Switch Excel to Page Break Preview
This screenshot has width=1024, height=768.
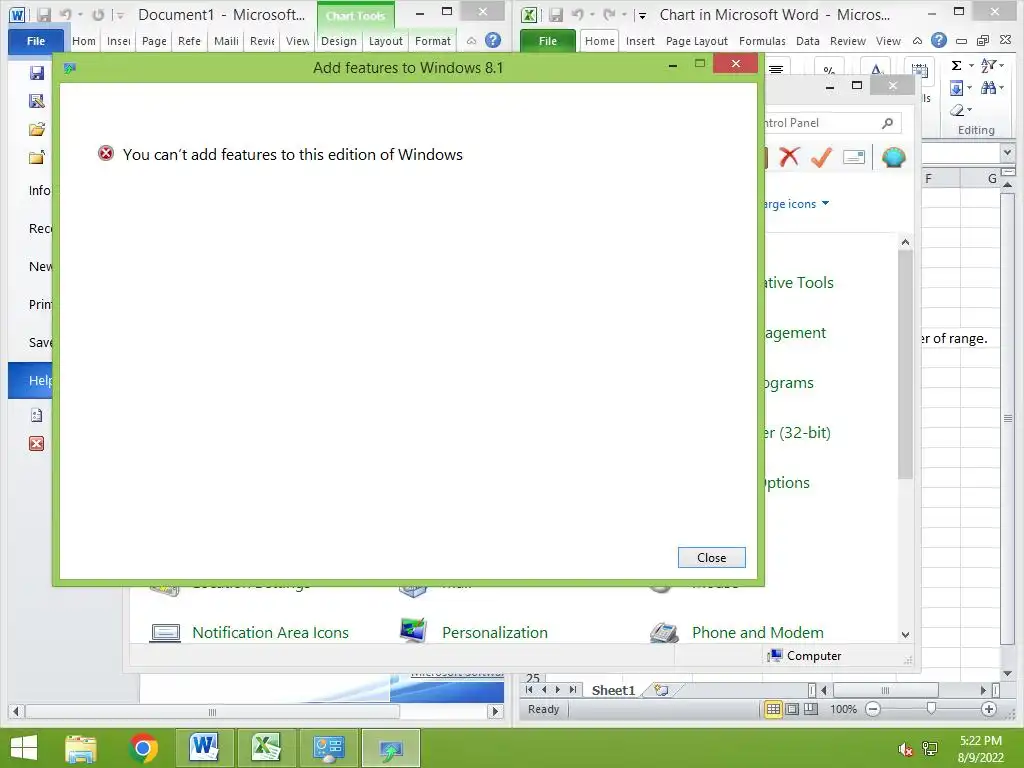pos(810,709)
